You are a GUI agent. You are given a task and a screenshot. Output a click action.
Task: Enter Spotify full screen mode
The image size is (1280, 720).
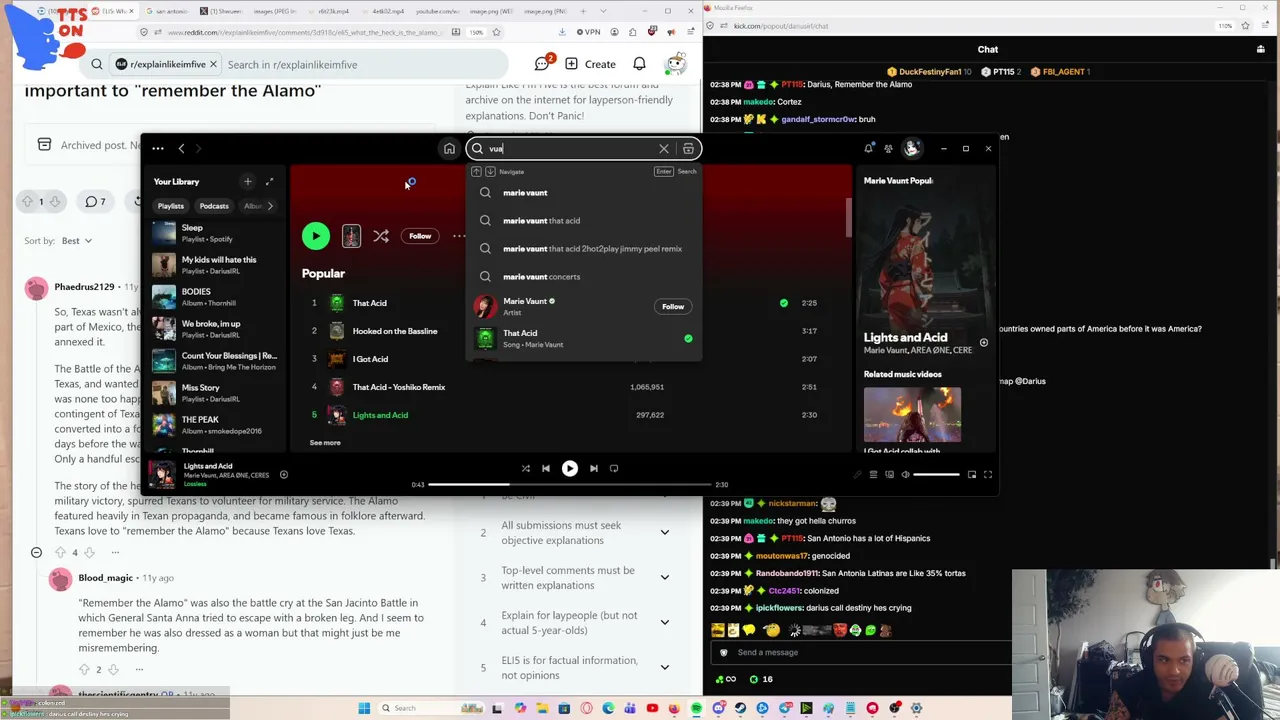[x=988, y=475]
